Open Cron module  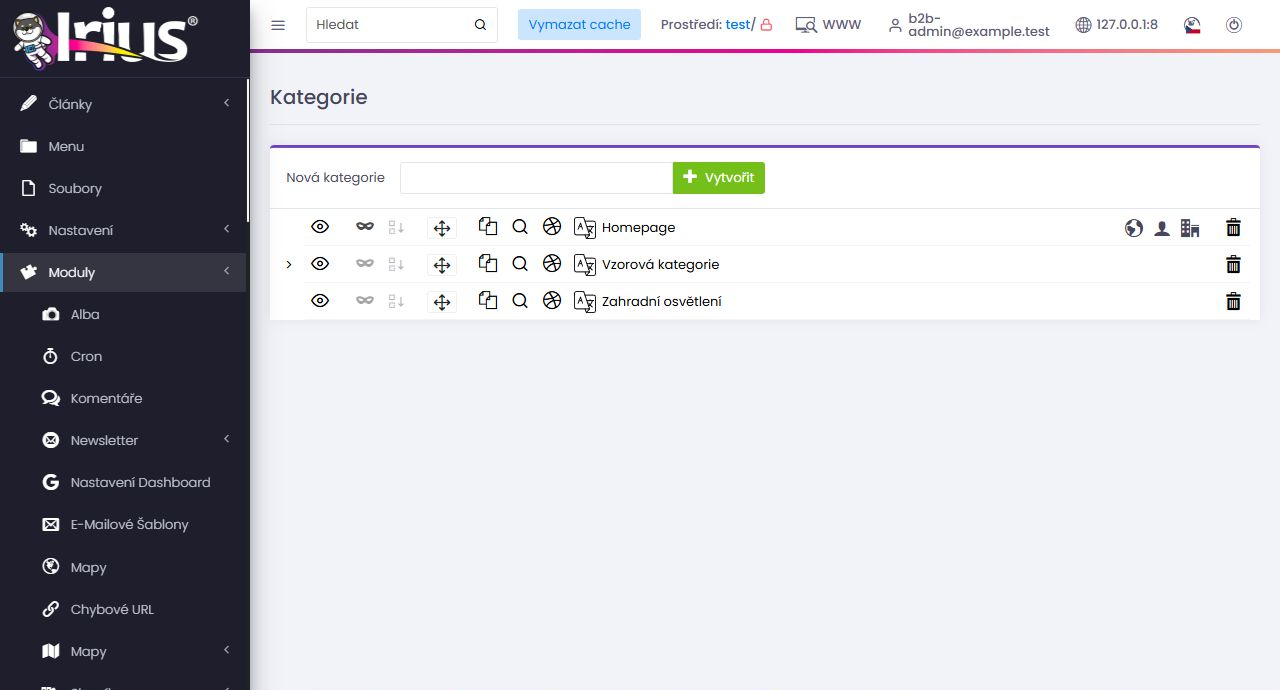point(124,356)
